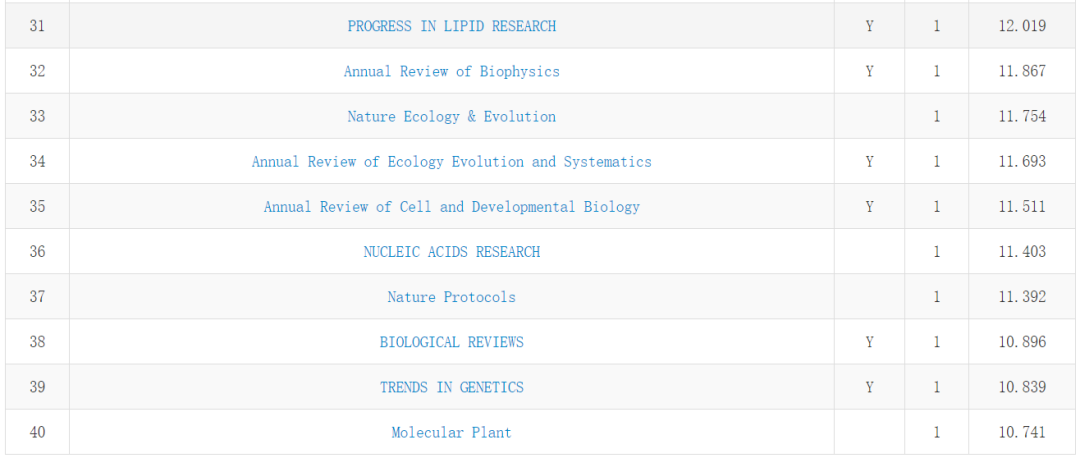Click row number 31 cell
This screenshot has height=458, width=1080.
tap(37, 26)
